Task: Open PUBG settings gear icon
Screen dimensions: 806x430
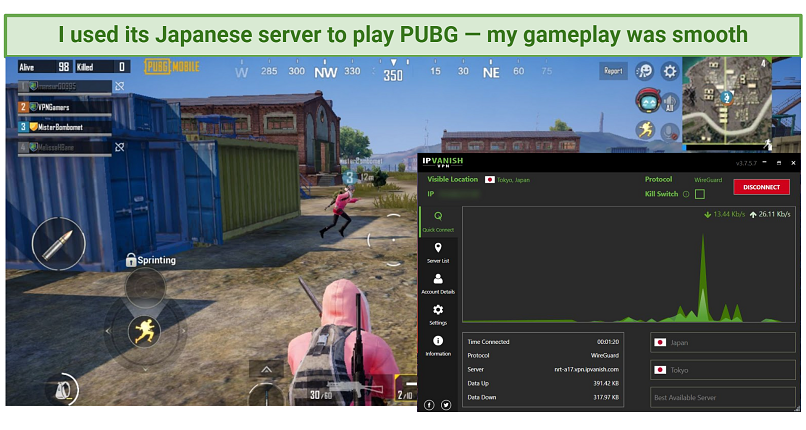Action: pyautogui.click(x=669, y=71)
